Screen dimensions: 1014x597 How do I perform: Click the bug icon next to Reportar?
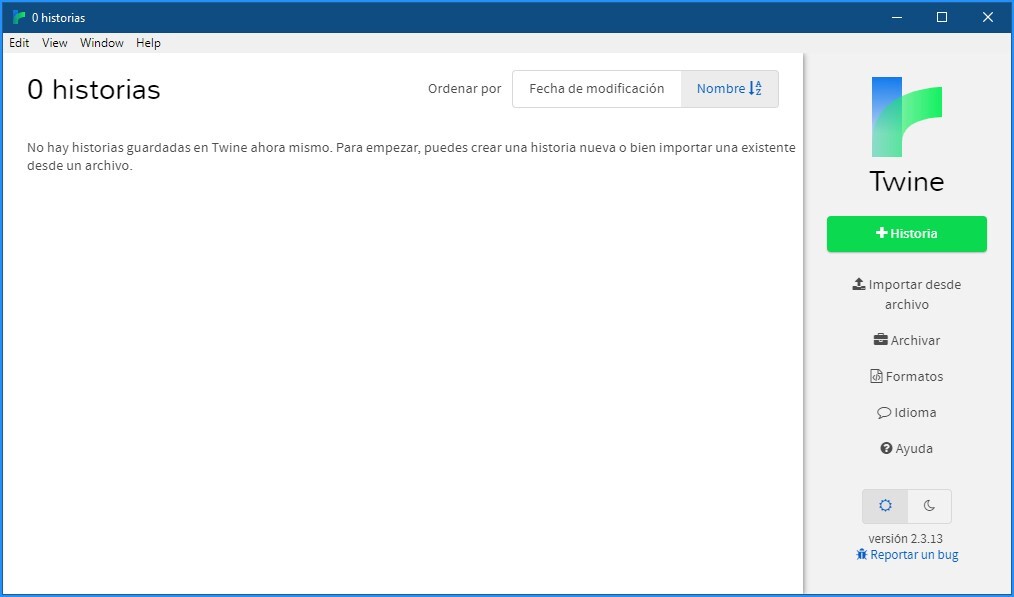(x=862, y=554)
